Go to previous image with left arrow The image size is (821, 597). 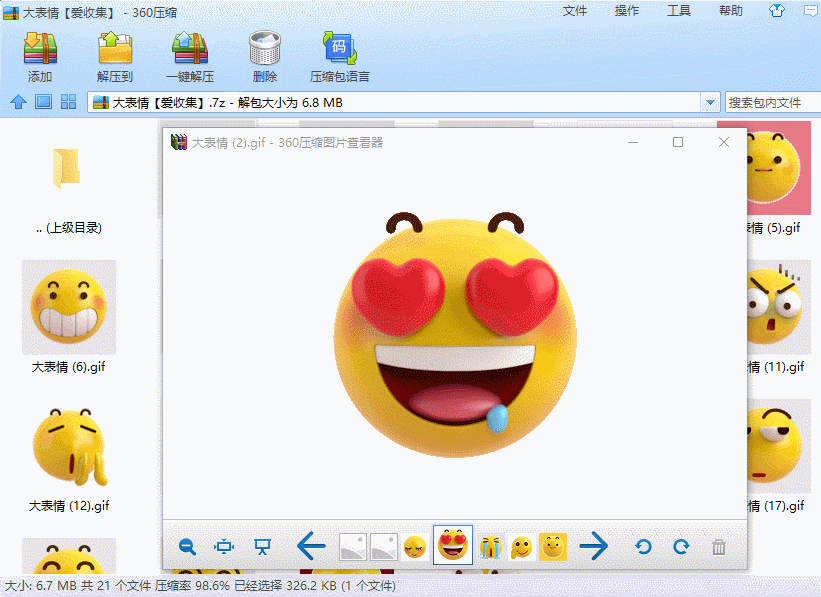pos(311,546)
